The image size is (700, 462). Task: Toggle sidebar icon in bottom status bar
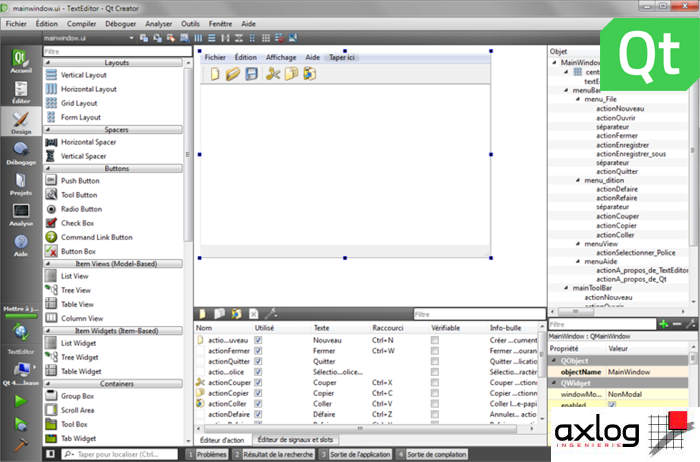coord(50,454)
